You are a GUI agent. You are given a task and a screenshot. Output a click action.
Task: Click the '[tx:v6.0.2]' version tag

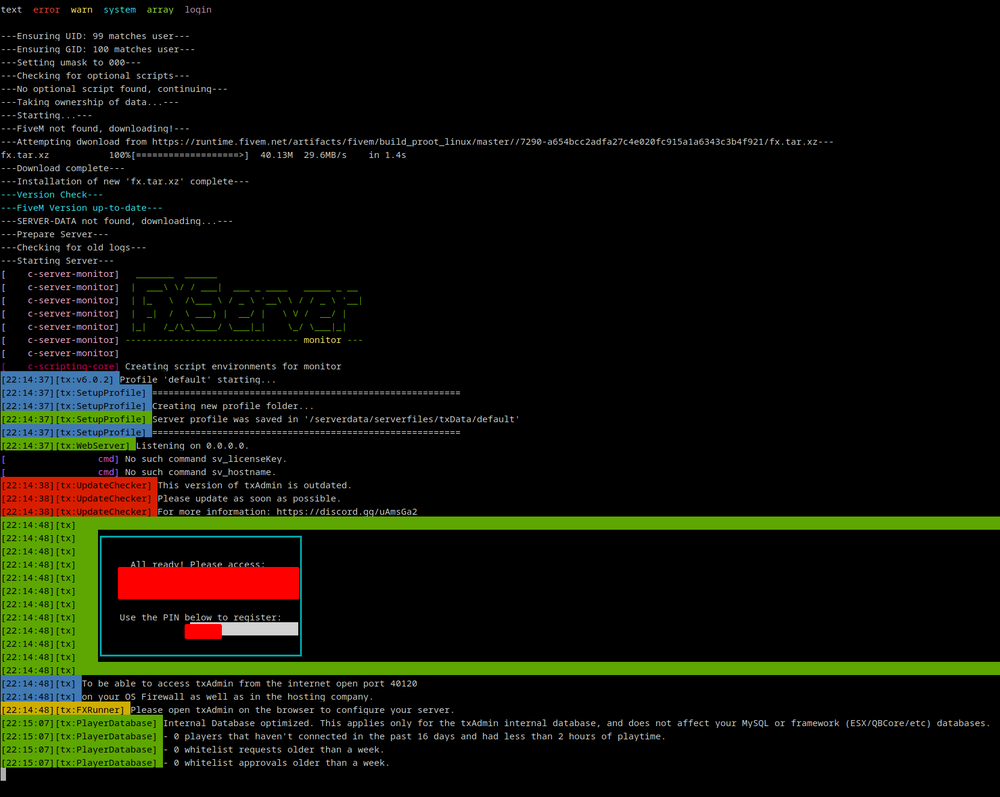tap(84, 379)
